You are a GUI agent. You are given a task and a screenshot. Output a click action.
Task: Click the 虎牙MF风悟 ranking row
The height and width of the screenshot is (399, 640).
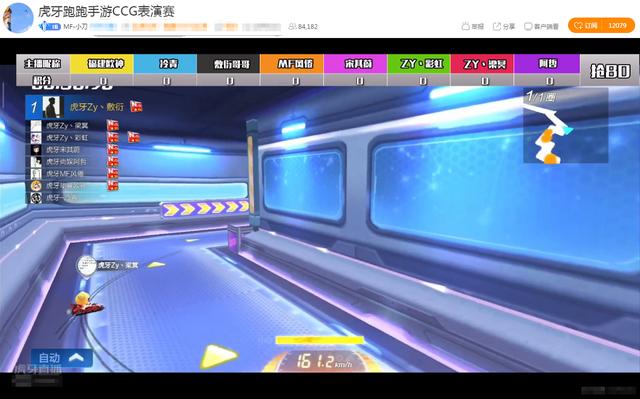pyautogui.click(x=73, y=174)
